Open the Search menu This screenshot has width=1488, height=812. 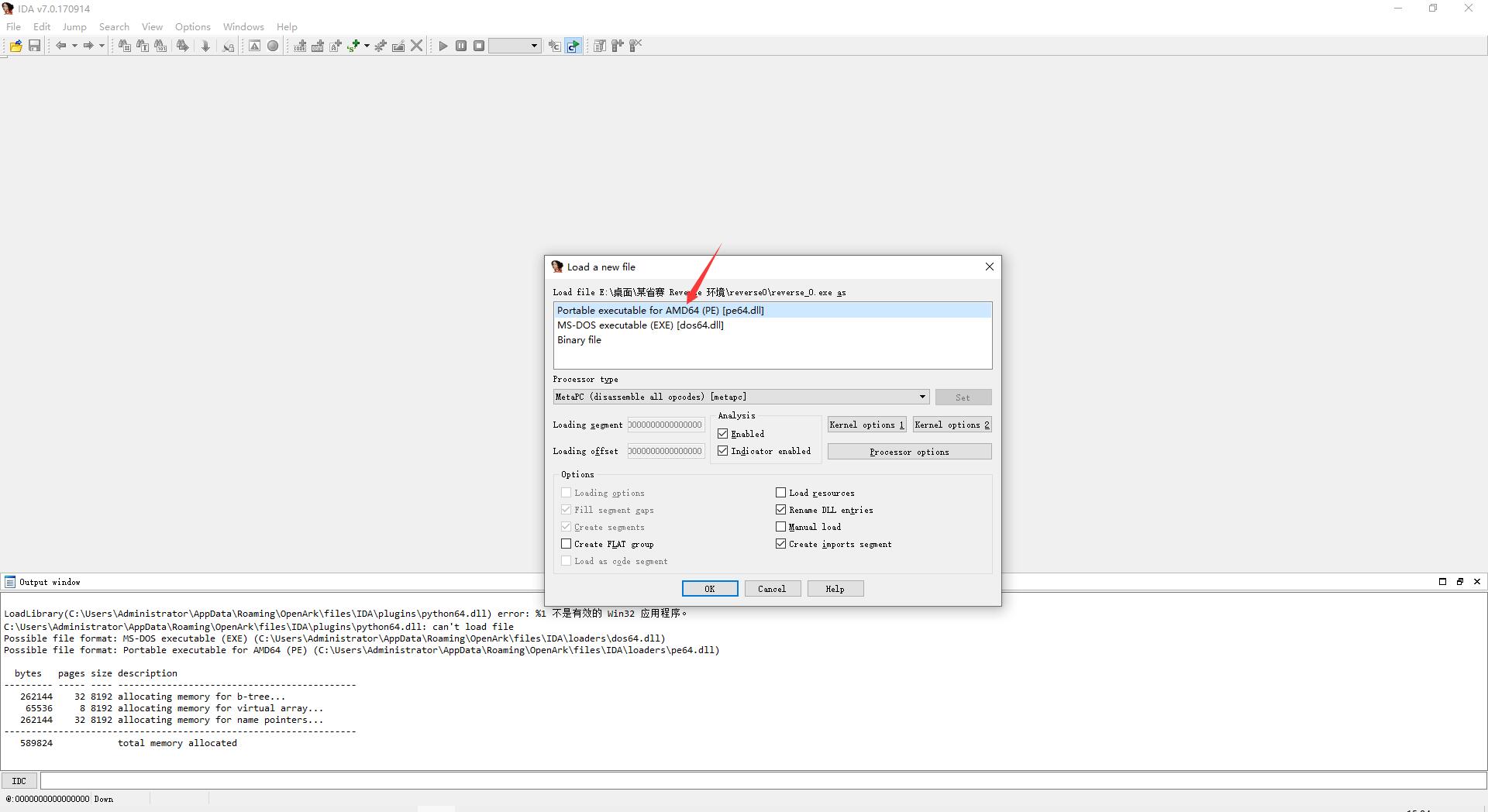point(114,26)
